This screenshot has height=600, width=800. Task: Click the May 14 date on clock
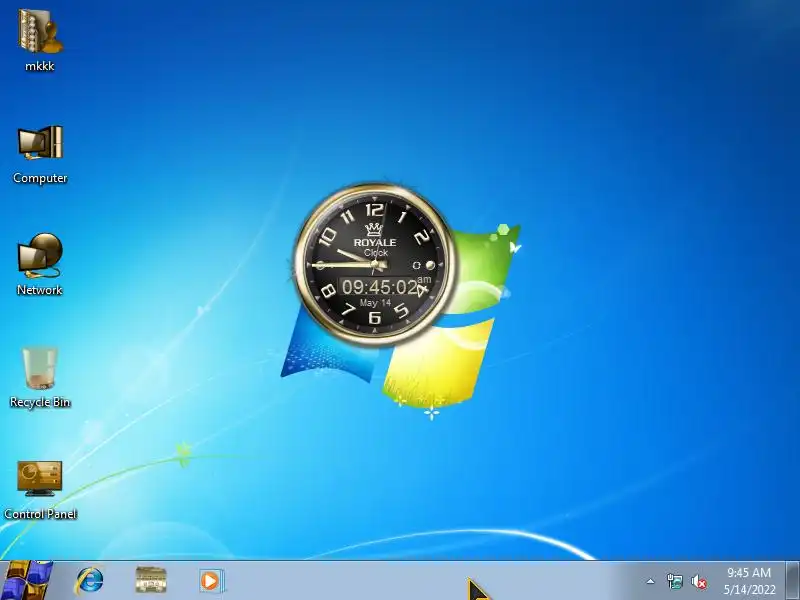375,303
